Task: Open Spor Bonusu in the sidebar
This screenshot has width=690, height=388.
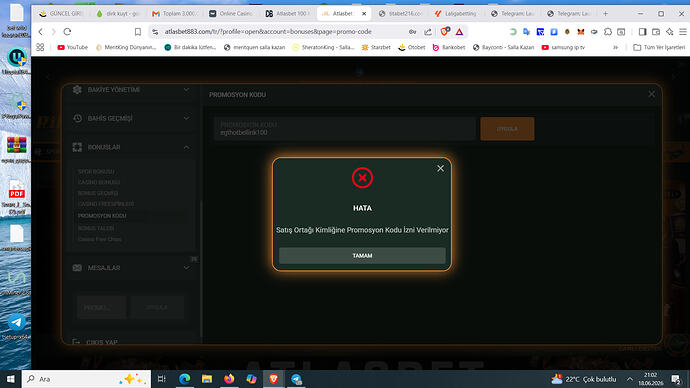Action: click(96, 172)
